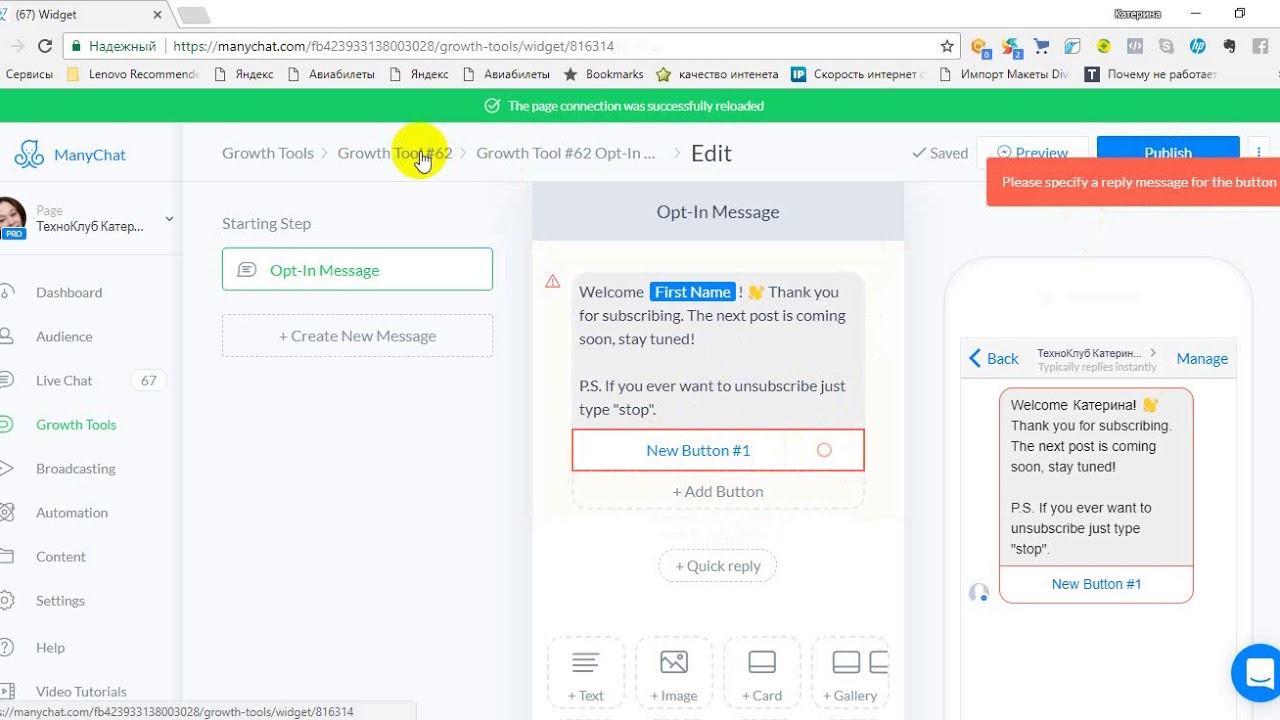Viewport: 1280px width, 720px height.
Task: Open the ManyChat logo home link
Action: 70,155
